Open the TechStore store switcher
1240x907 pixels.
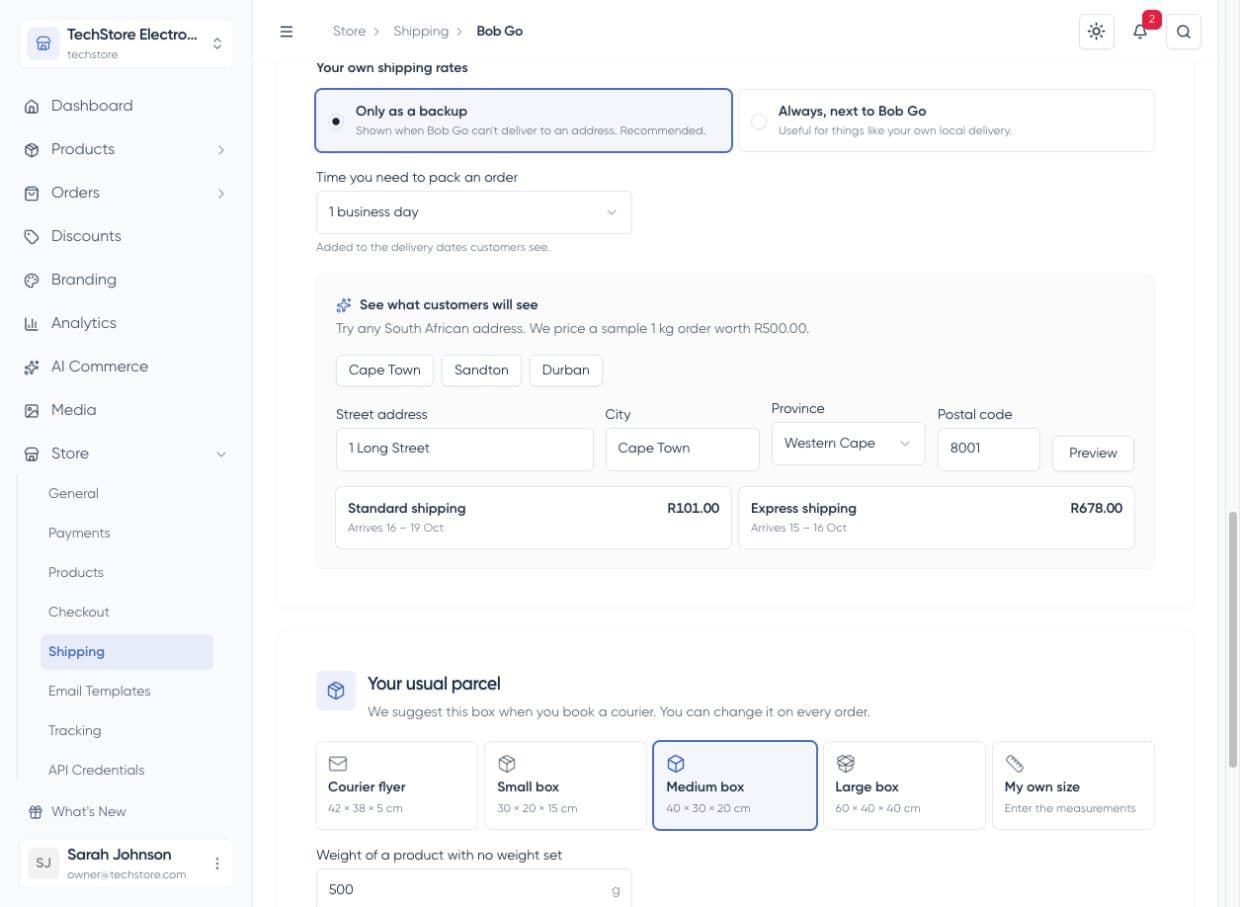pyautogui.click(x=126, y=44)
